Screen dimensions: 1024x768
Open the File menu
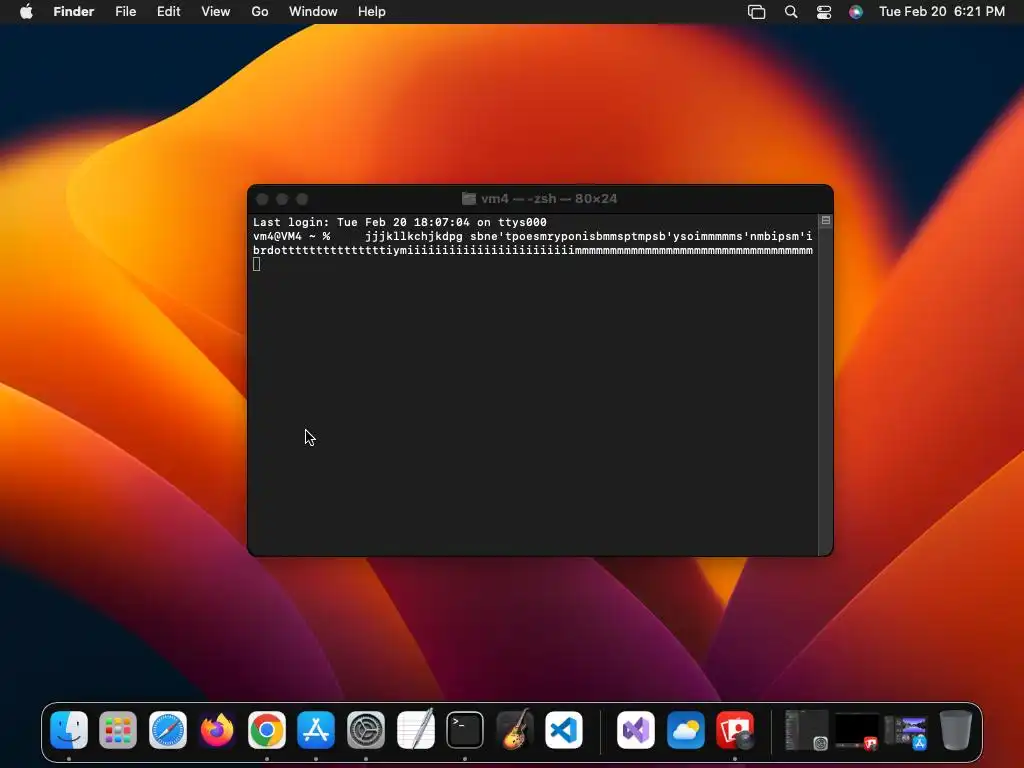(125, 12)
